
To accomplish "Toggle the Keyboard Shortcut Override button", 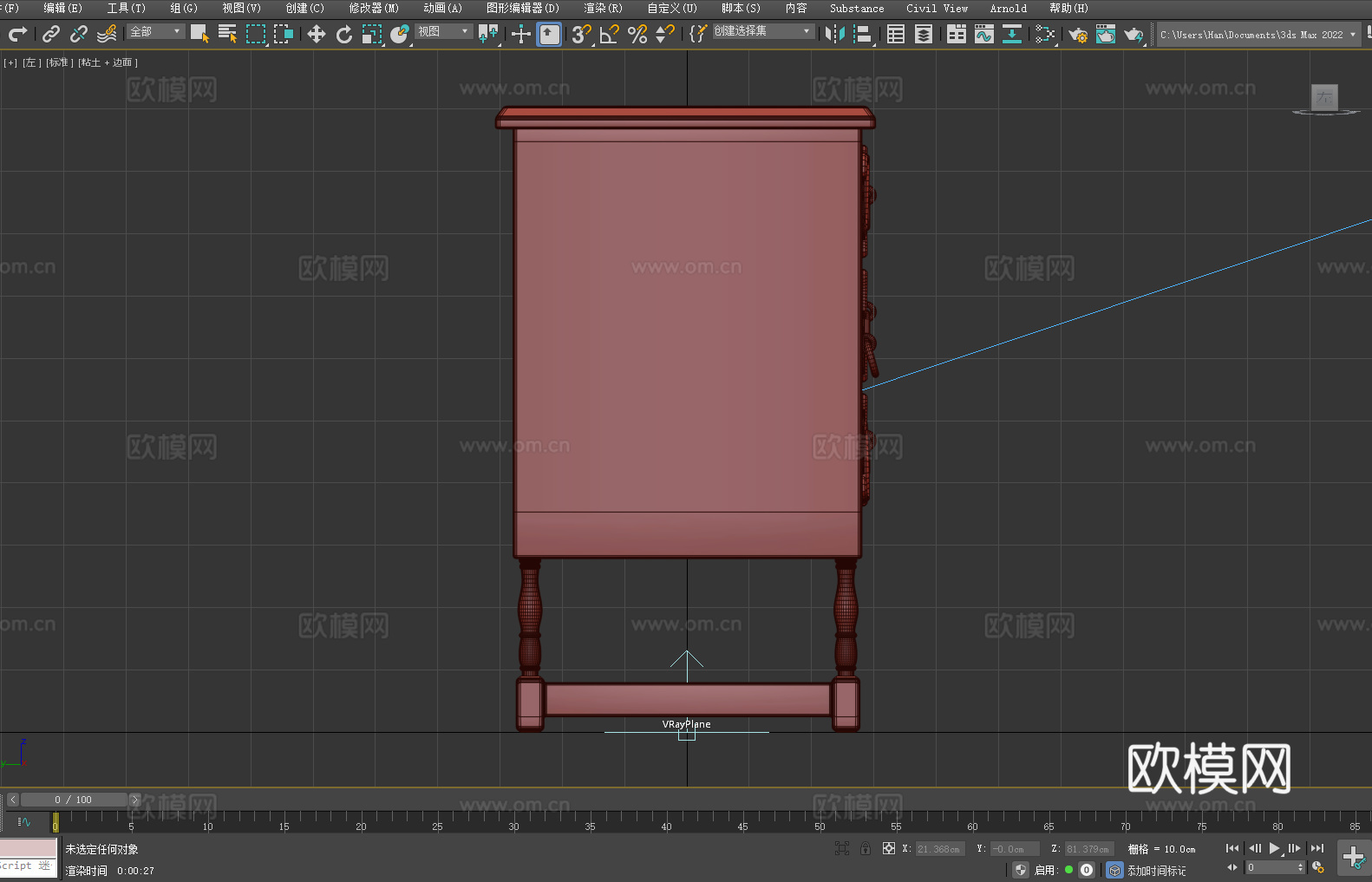I will (549, 34).
